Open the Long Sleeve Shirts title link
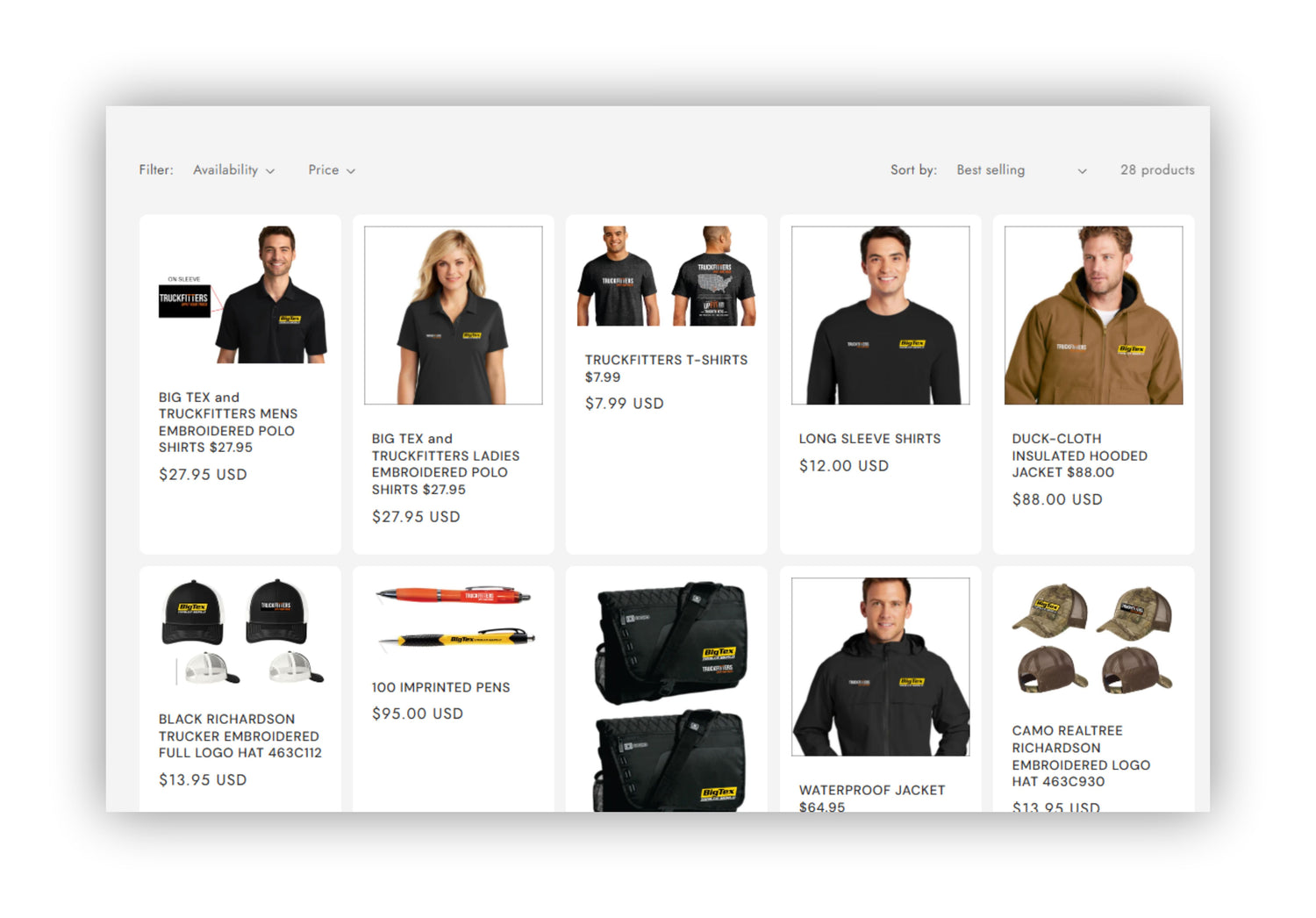The image size is (1316, 918). [x=869, y=439]
